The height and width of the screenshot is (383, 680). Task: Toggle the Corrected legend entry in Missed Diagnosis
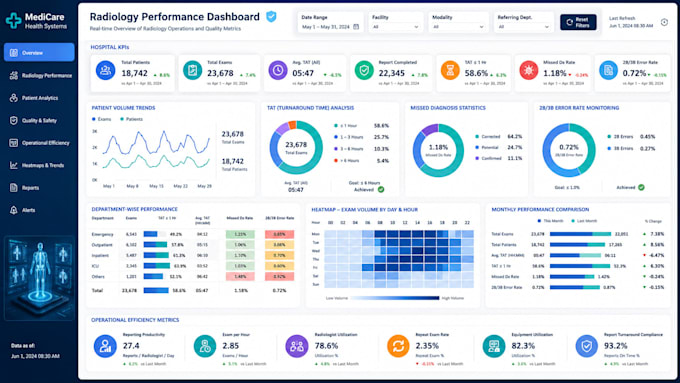coord(488,137)
